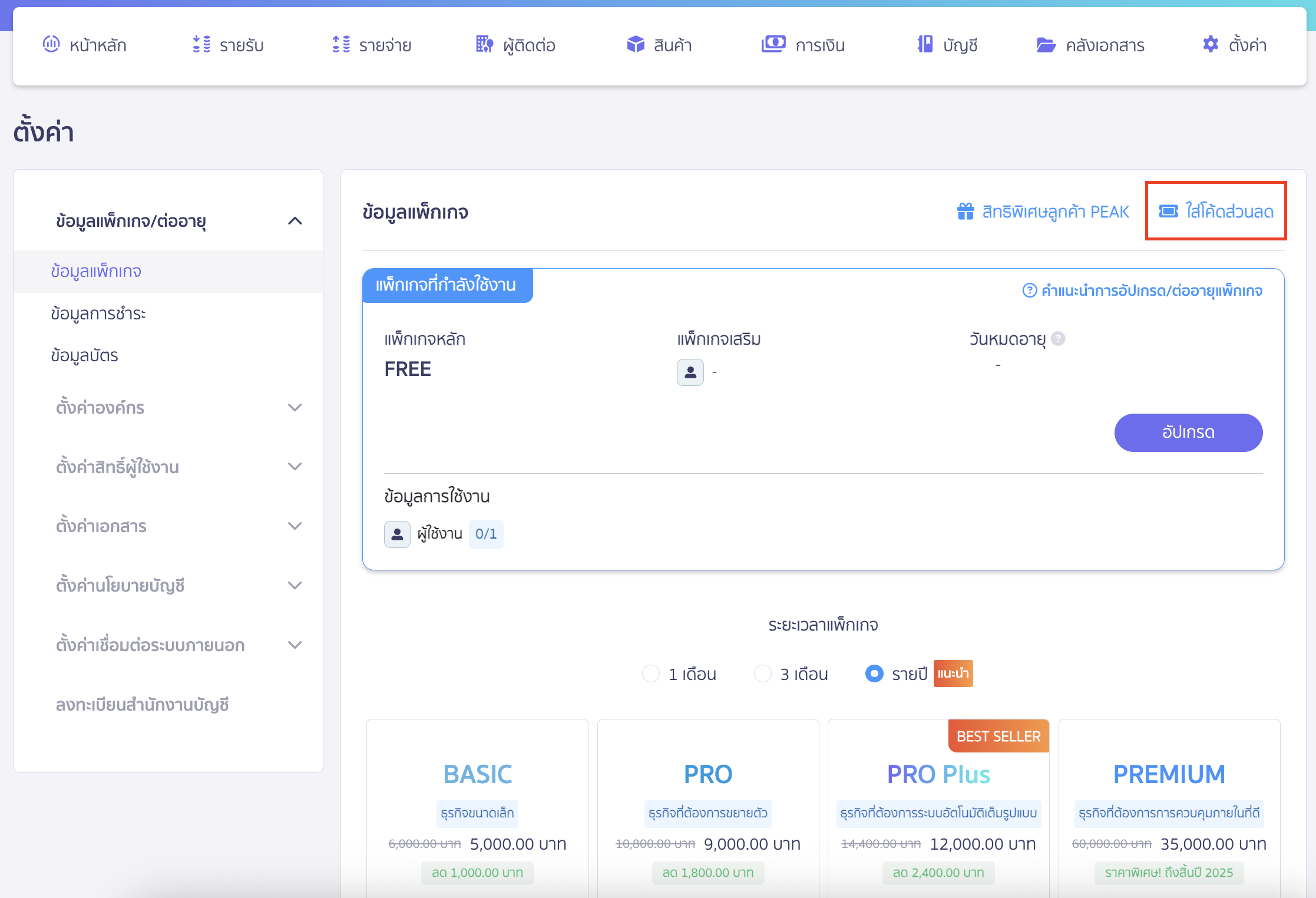Click the income (รายรับ) icon
Screen dimensions: 1316x898
[x=201, y=44]
